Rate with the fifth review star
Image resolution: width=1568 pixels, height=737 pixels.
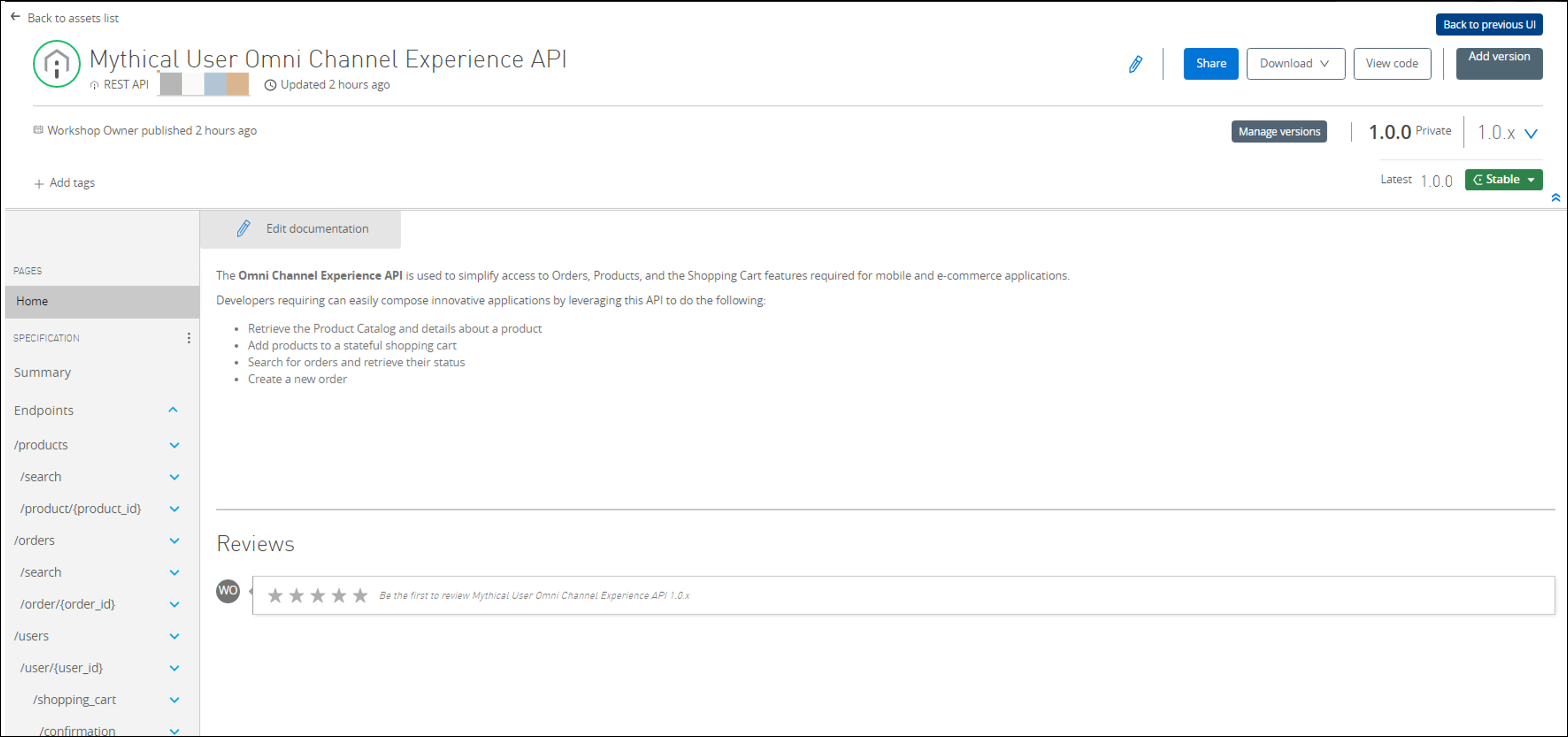(x=360, y=595)
